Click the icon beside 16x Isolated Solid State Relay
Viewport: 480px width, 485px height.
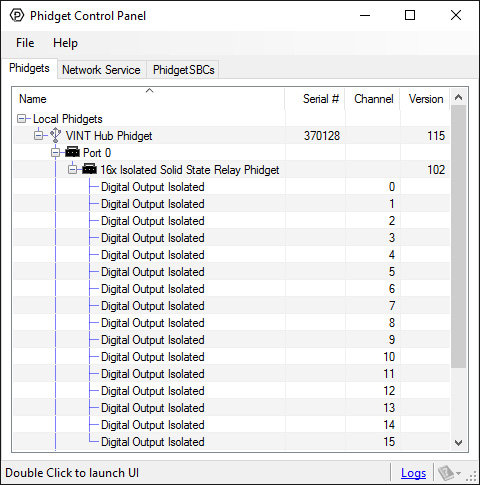89,169
